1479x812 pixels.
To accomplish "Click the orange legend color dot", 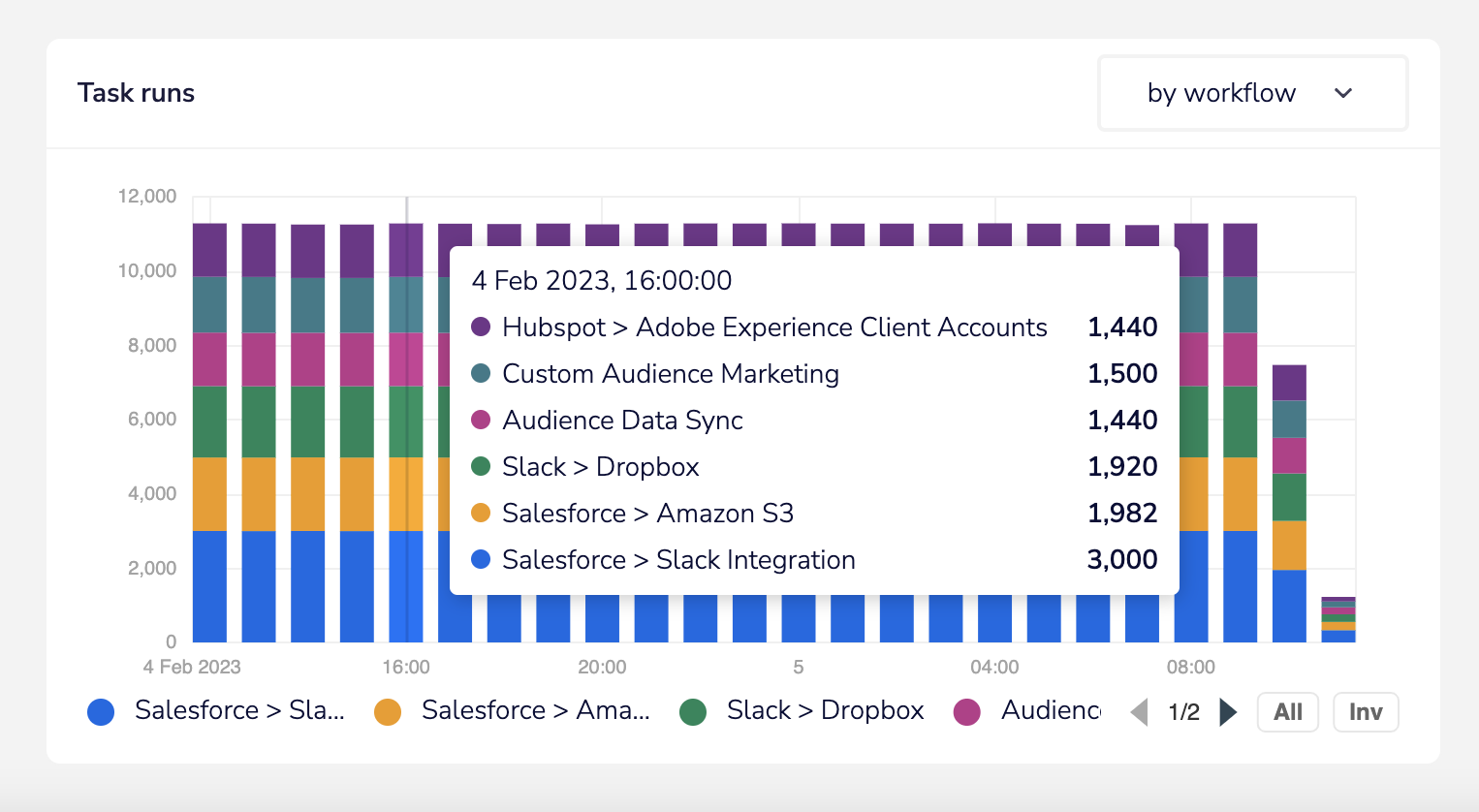I will click(388, 712).
